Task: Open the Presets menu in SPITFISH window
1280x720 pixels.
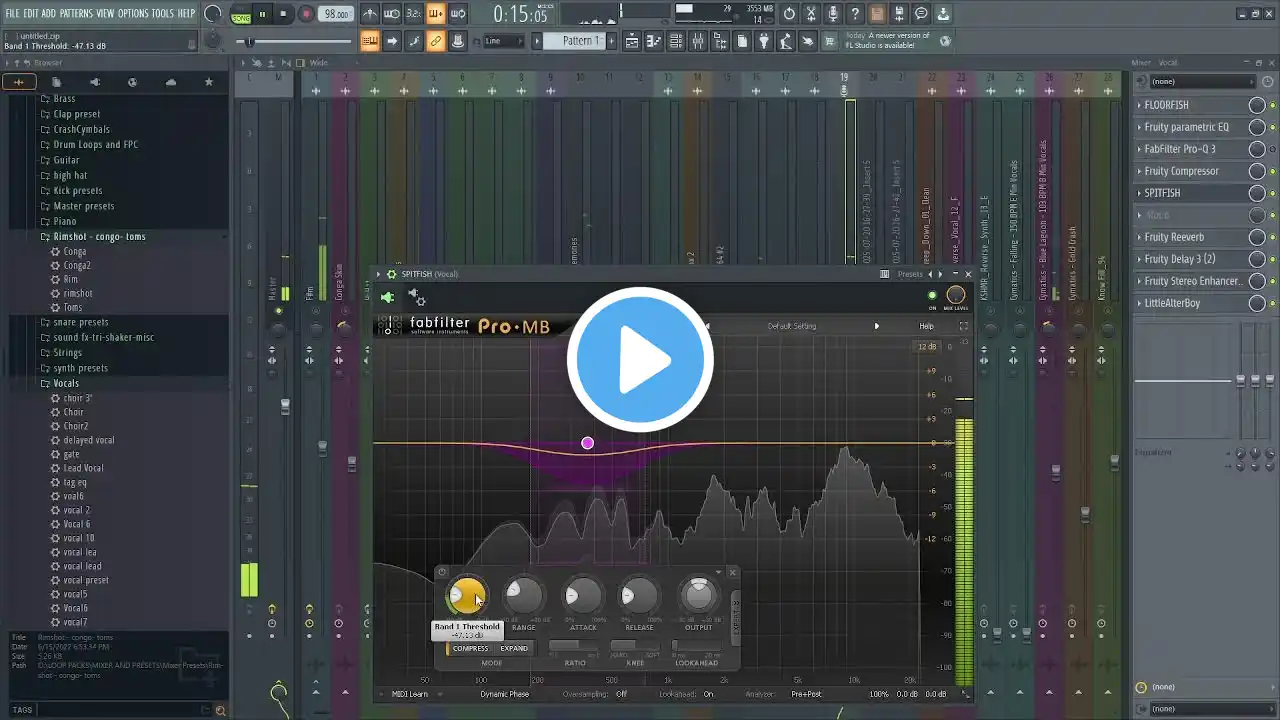Action: point(910,274)
